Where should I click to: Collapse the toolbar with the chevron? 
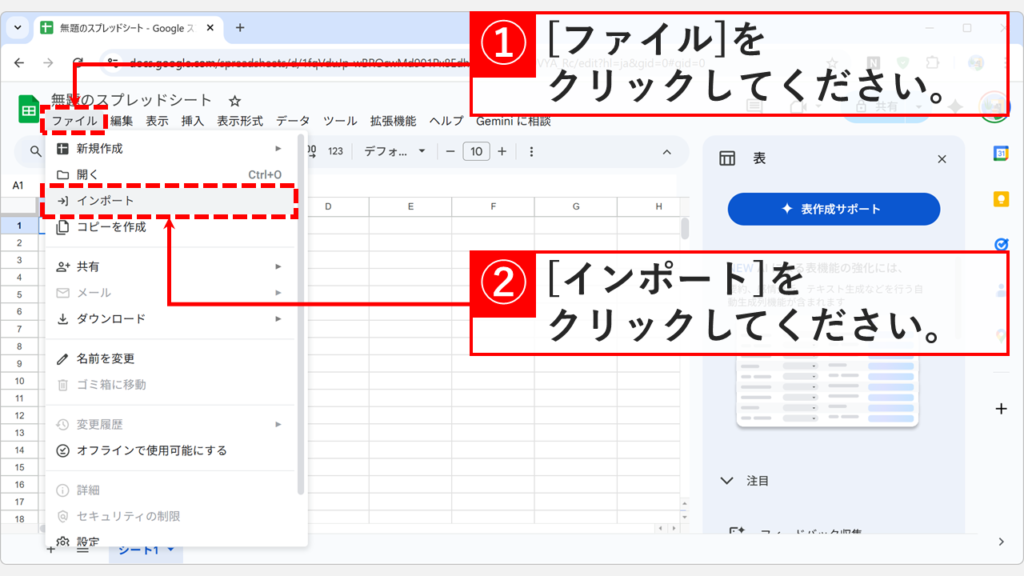(665, 152)
